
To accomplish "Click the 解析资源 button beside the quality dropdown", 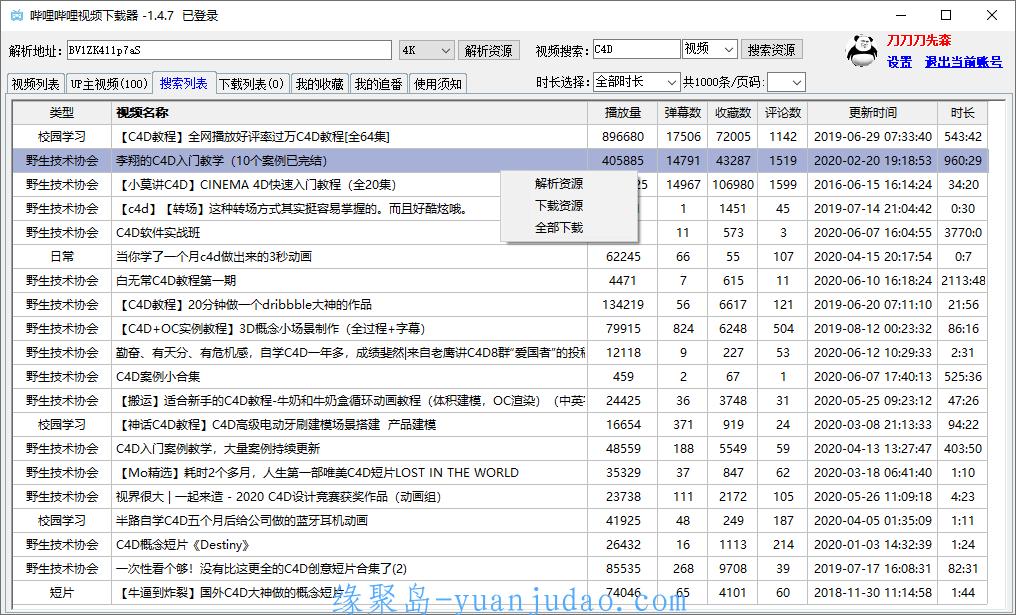I will 489,50.
